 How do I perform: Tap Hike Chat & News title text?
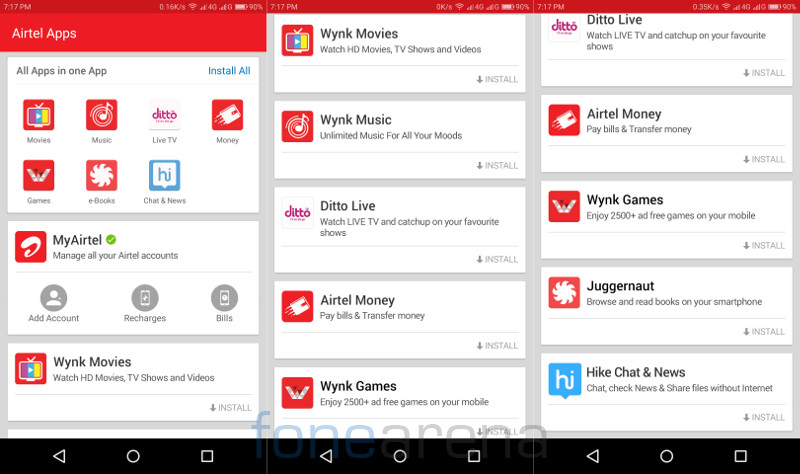point(636,372)
